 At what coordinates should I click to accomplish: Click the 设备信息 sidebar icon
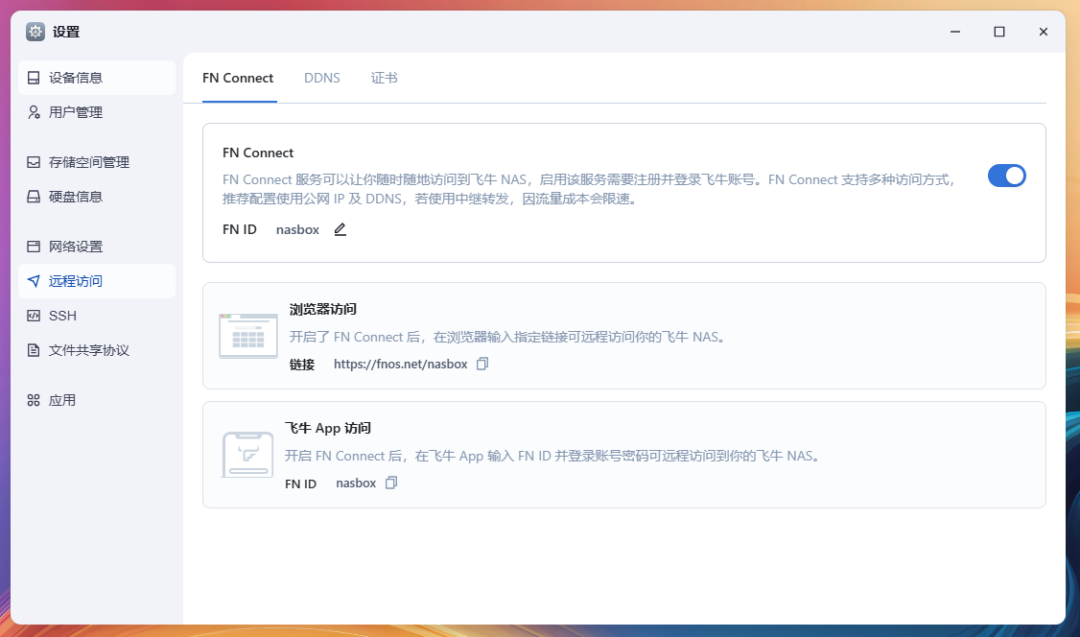(x=33, y=78)
